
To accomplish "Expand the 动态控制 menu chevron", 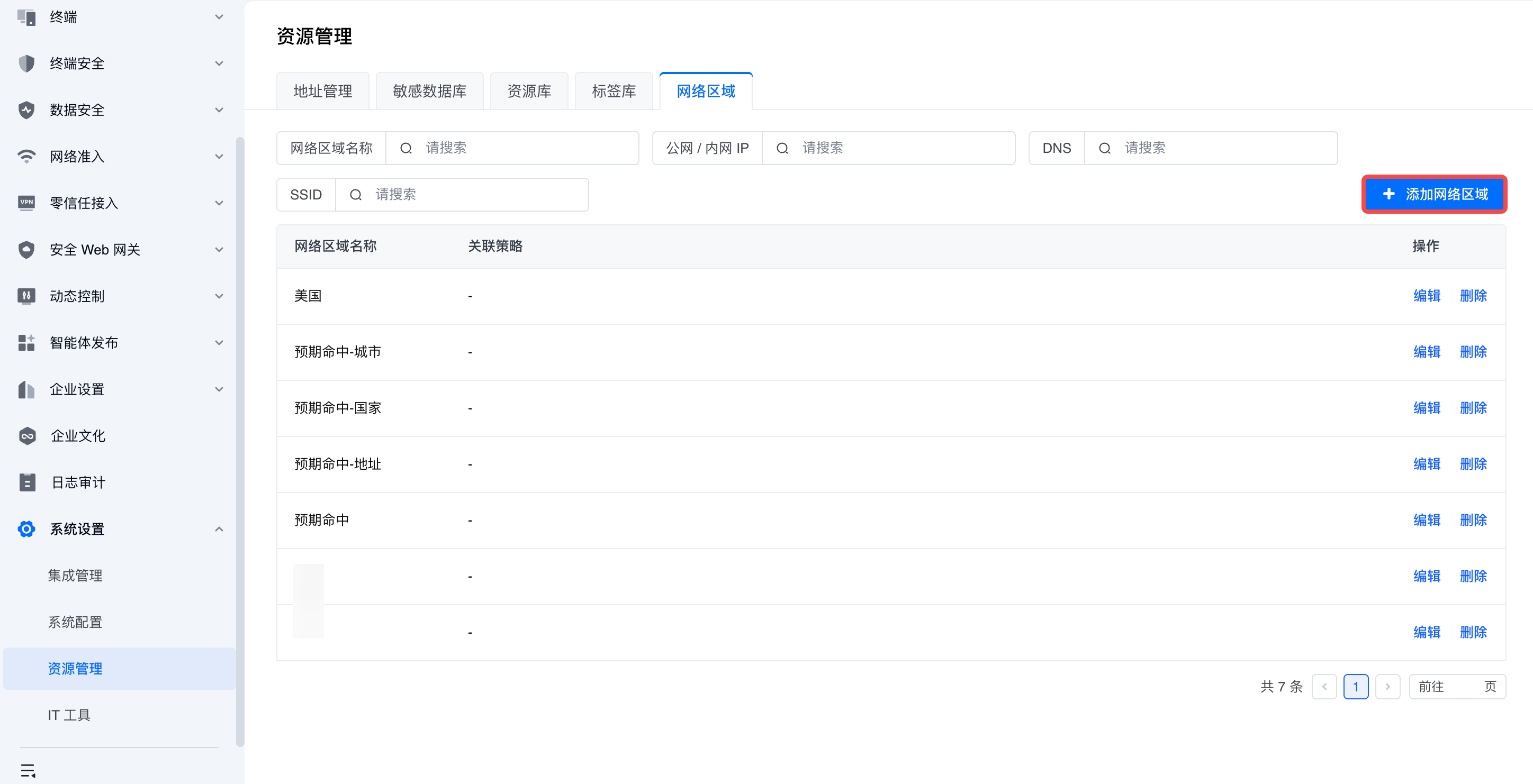I will click(x=219, y=296).
